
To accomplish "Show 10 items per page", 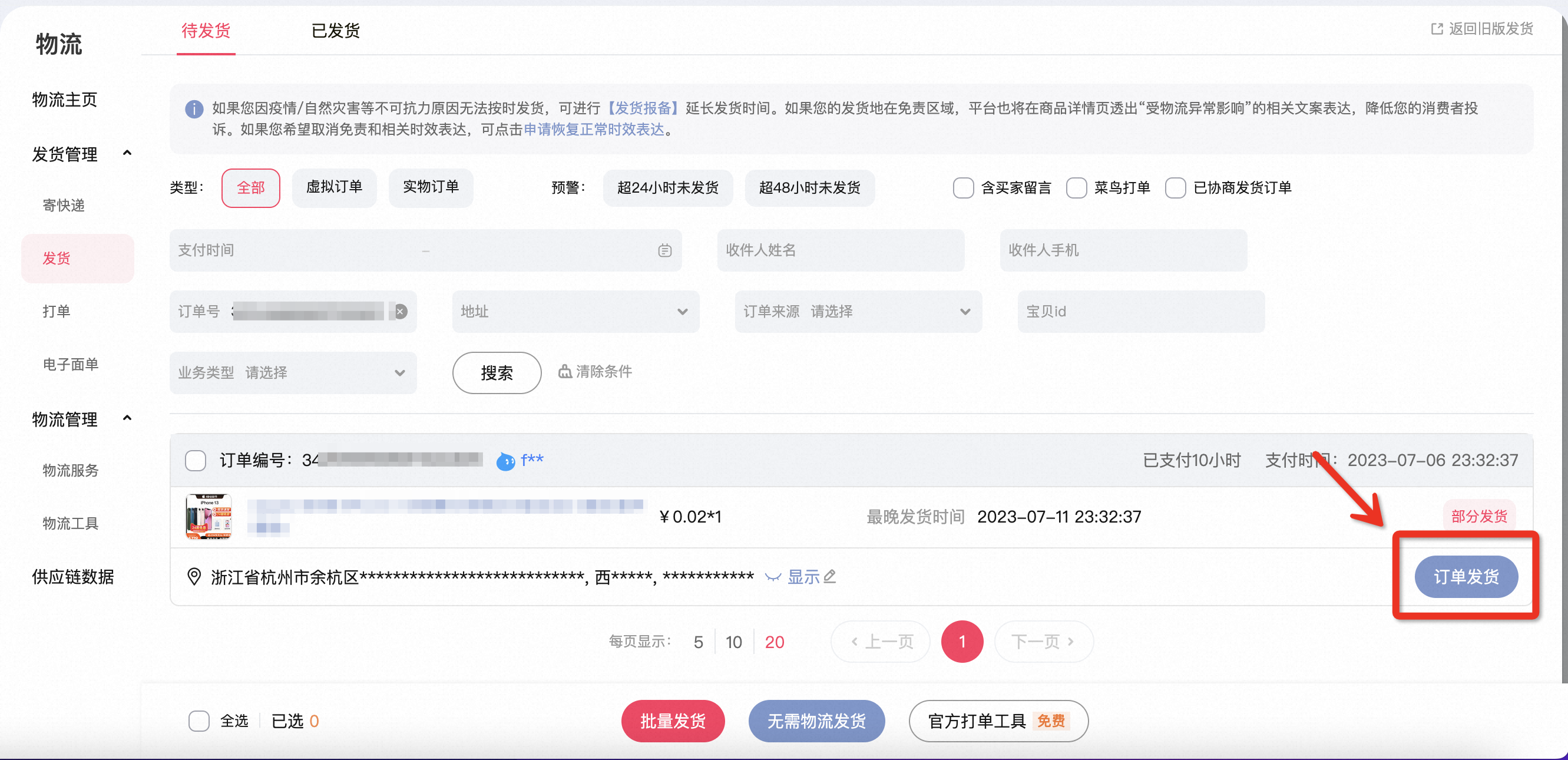I will pos(733,643).
